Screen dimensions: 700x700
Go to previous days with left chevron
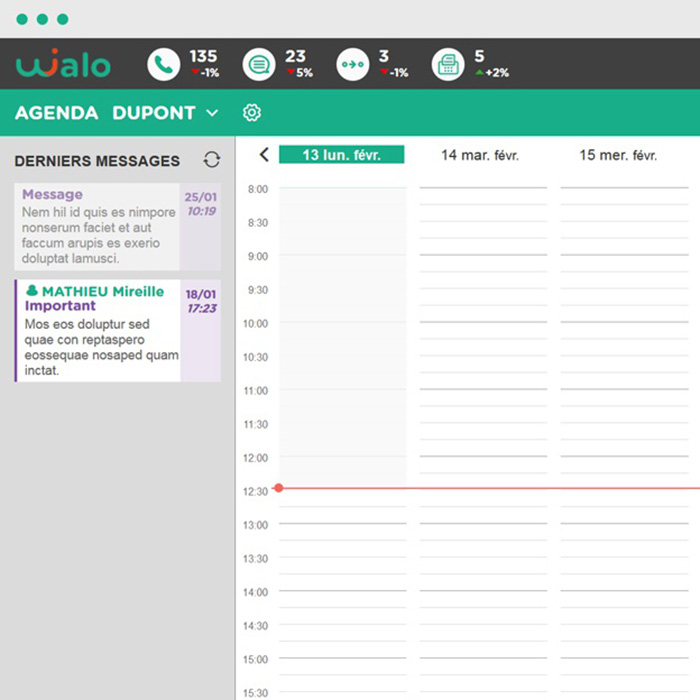(264, 155)
